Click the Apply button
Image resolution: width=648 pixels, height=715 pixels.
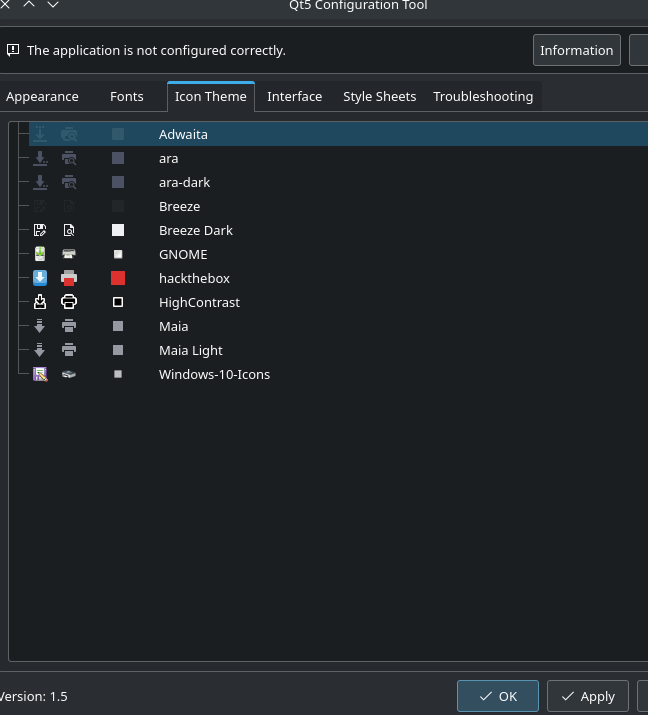click(x=588, y=696)
